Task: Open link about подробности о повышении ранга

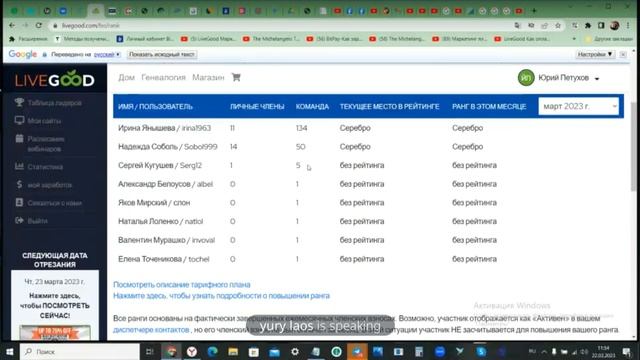Action: tap(221, 296)
